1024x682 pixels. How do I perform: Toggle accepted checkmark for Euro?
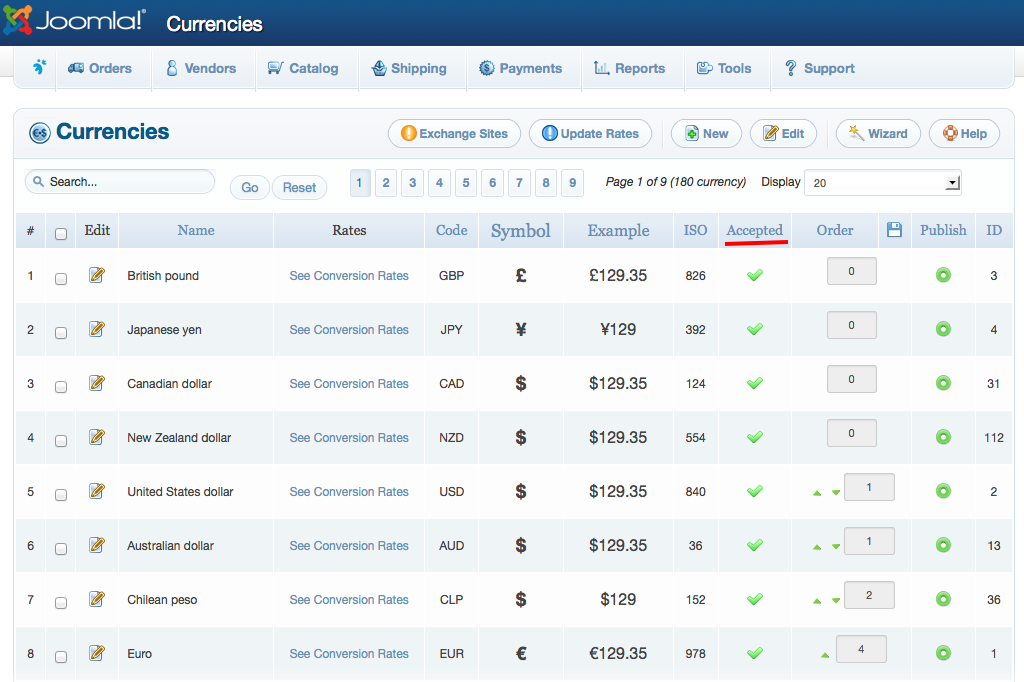(x=755, y=653)
